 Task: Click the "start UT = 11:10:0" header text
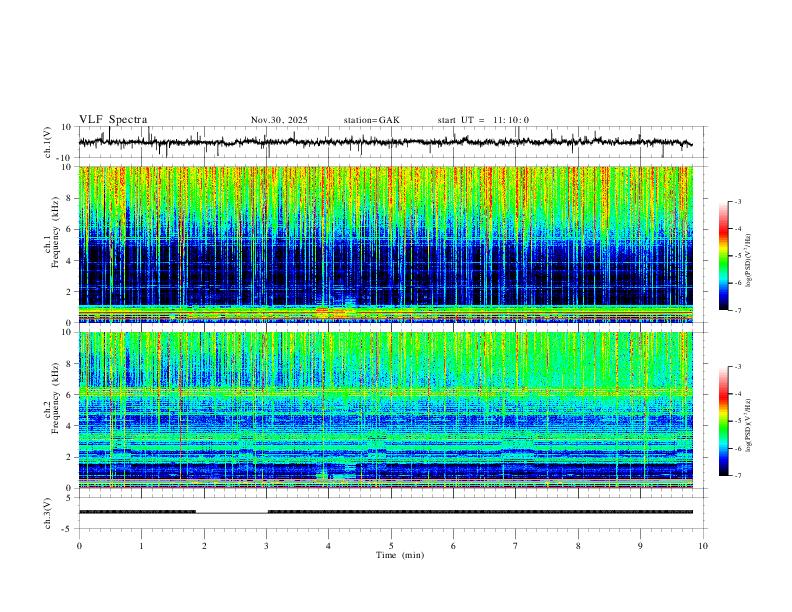(x=483, y=120)
